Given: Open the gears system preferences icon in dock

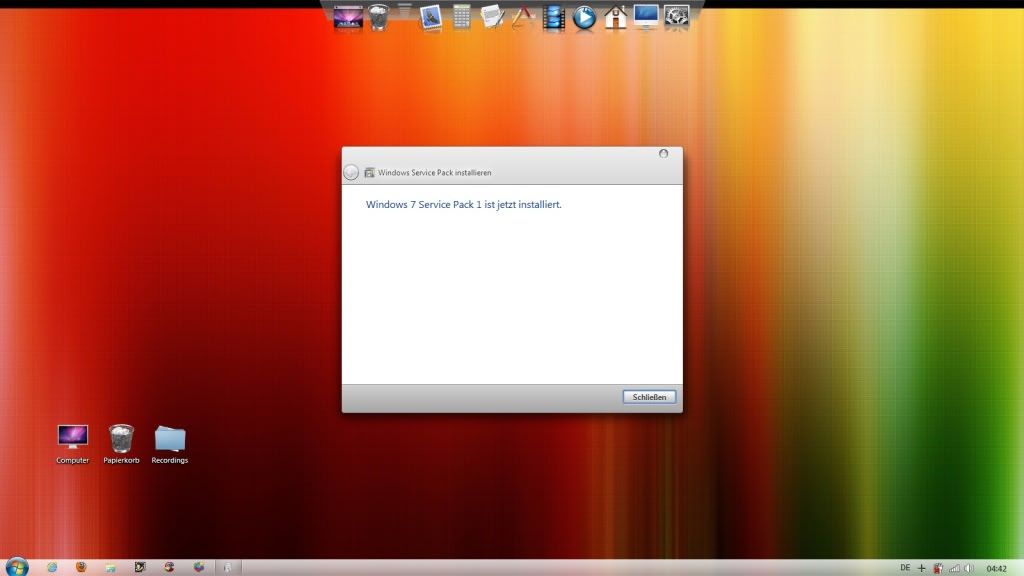Looking at the screenshot, I should (677, 17).
